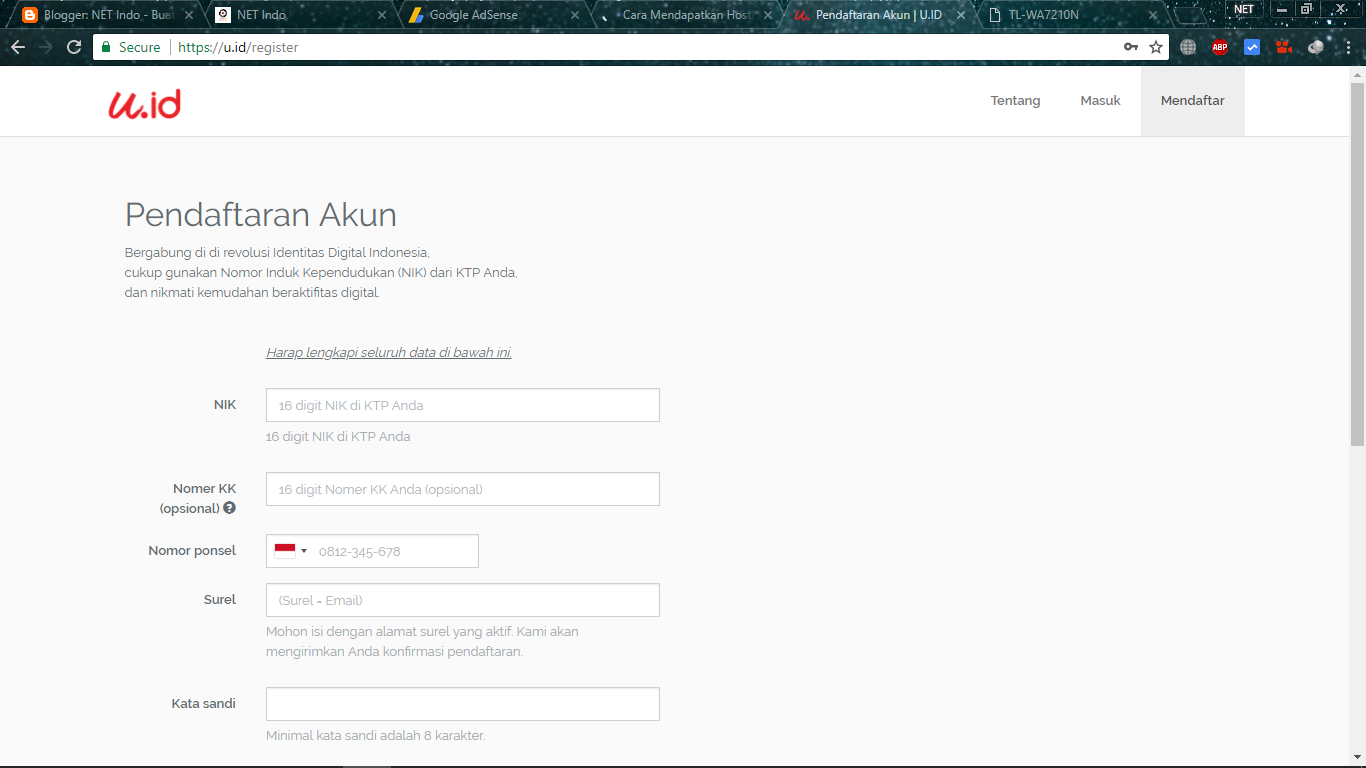Close the Google AdSense tab
Viewport: 1366px width, 768px height.
tap(575, 15)
